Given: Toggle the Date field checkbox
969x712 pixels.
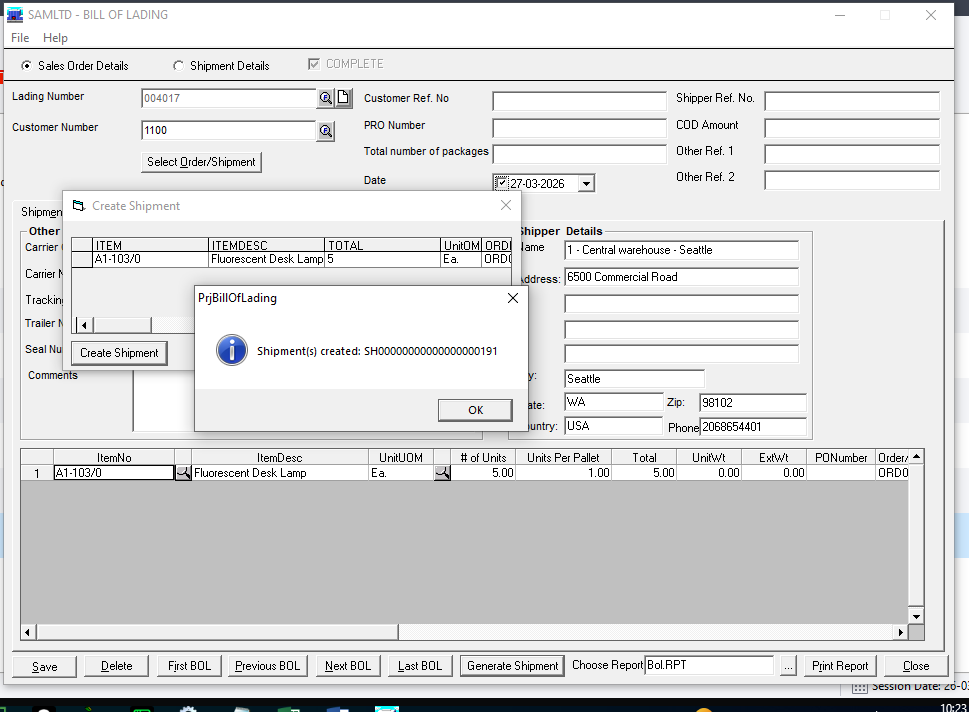Looking at the screenshot, I should pos(501,183).
